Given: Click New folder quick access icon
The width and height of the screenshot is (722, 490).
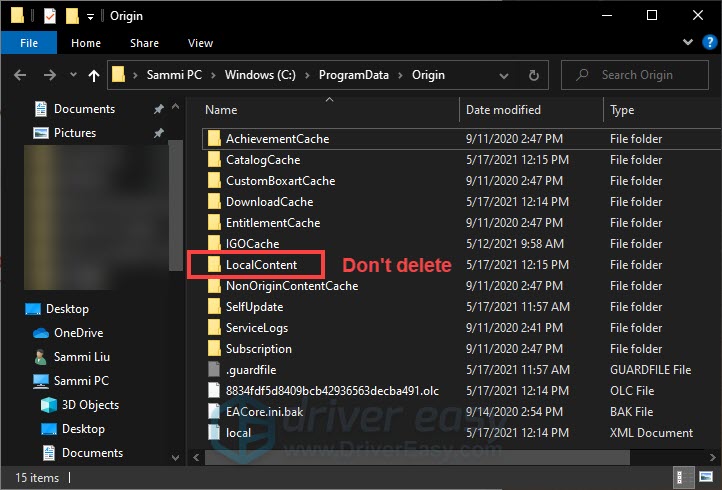Looking at the screenshot, I should [72, 16].
